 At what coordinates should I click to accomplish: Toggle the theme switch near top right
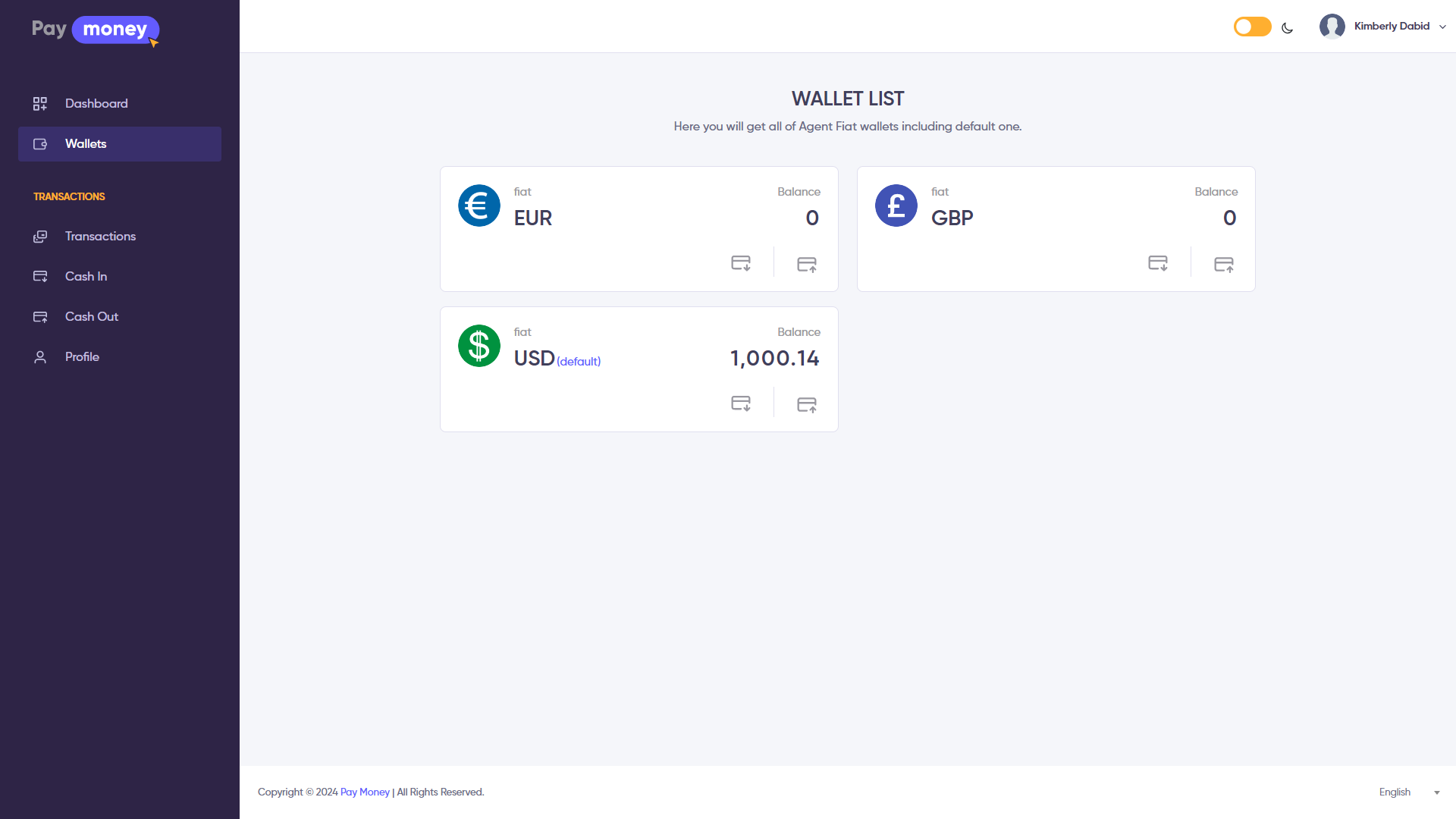tap(1251, 26)
